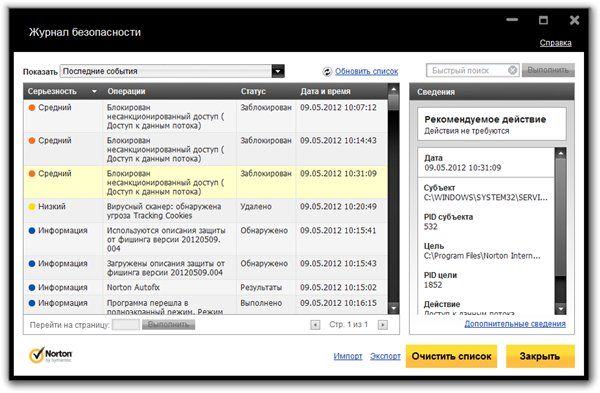
Task: Click the details panel scroll down arrow
Action: tap(561, 309)
